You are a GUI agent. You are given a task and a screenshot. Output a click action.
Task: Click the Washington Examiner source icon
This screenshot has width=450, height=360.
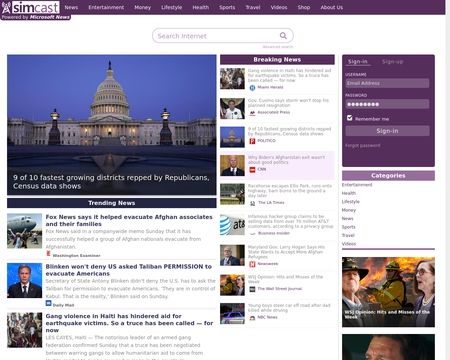[48, 254]
